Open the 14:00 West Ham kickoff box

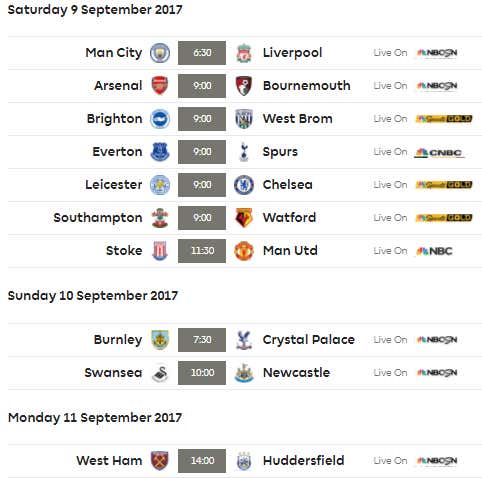(x=202, y=461)
